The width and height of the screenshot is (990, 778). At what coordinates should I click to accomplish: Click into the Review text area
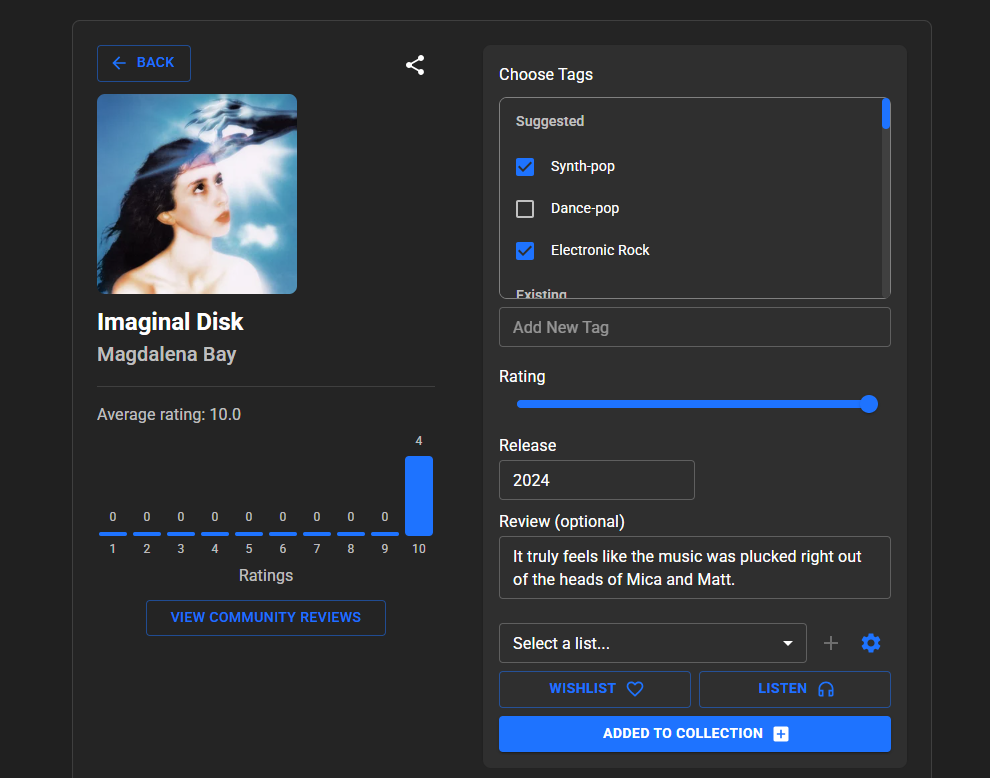click(694, 568)
